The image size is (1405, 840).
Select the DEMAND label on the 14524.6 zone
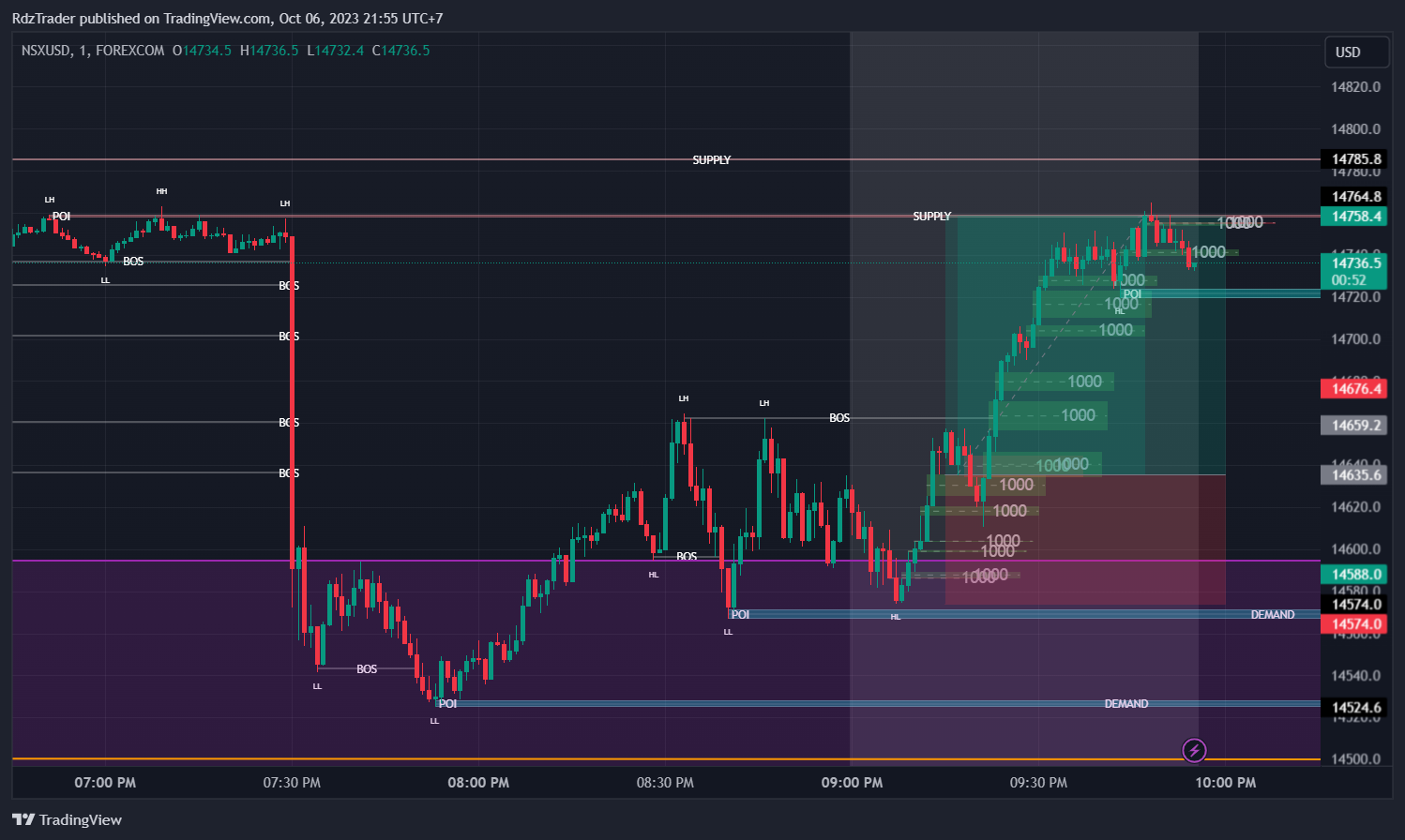point(1126,704)
